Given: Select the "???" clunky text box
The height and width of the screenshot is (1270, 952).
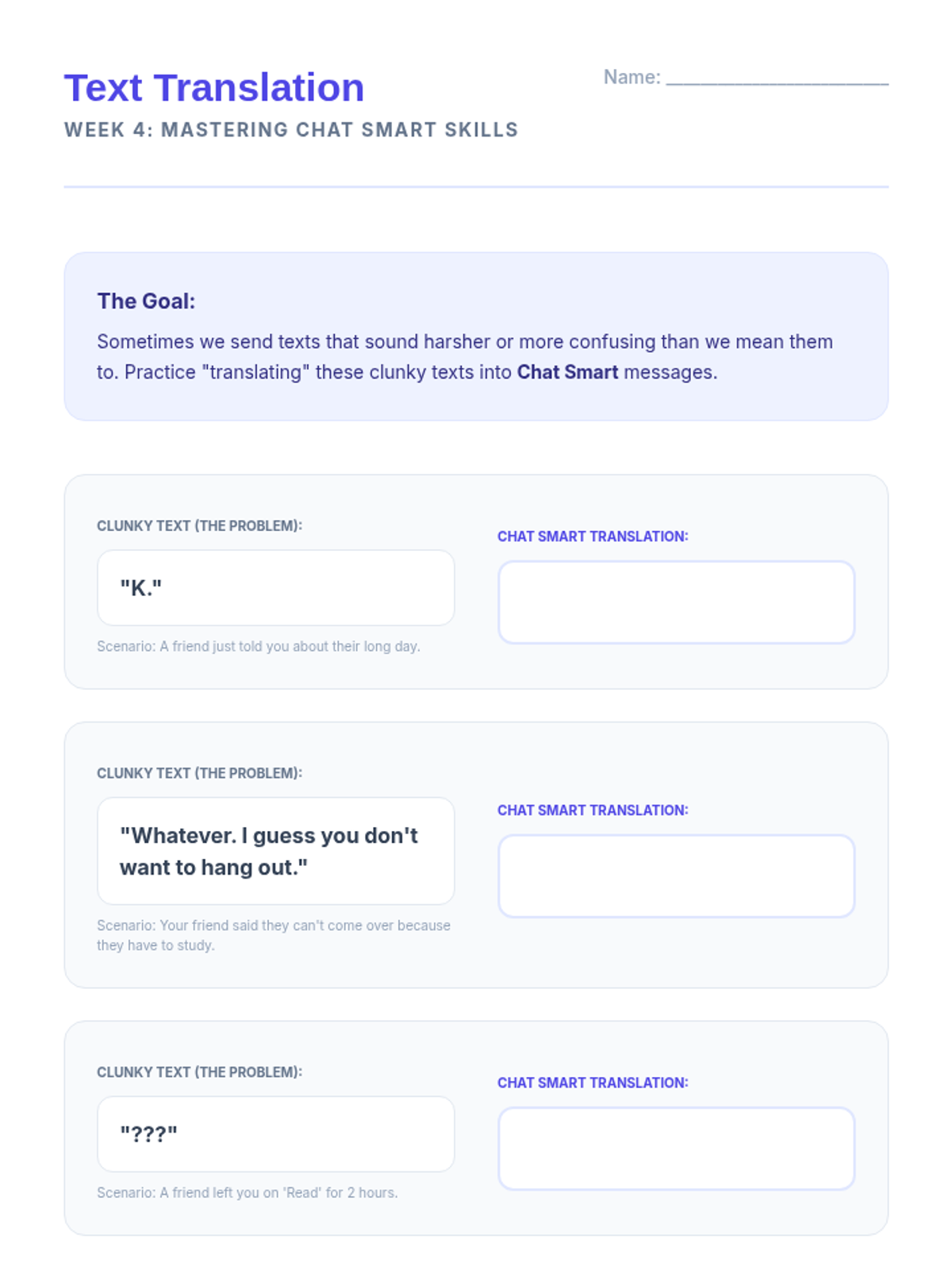Looking at the screenshot, I should pyautogui.click(x=275, y=1134).
